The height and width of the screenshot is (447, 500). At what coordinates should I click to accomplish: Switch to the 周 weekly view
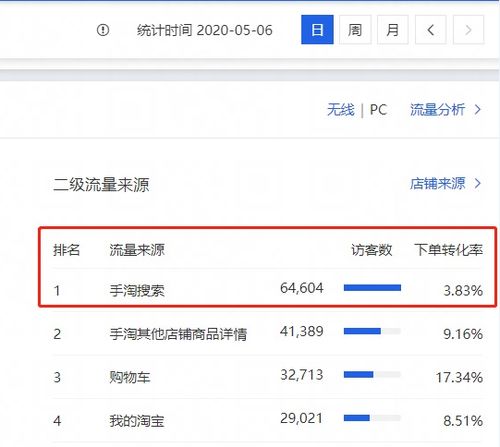[355, 30]
